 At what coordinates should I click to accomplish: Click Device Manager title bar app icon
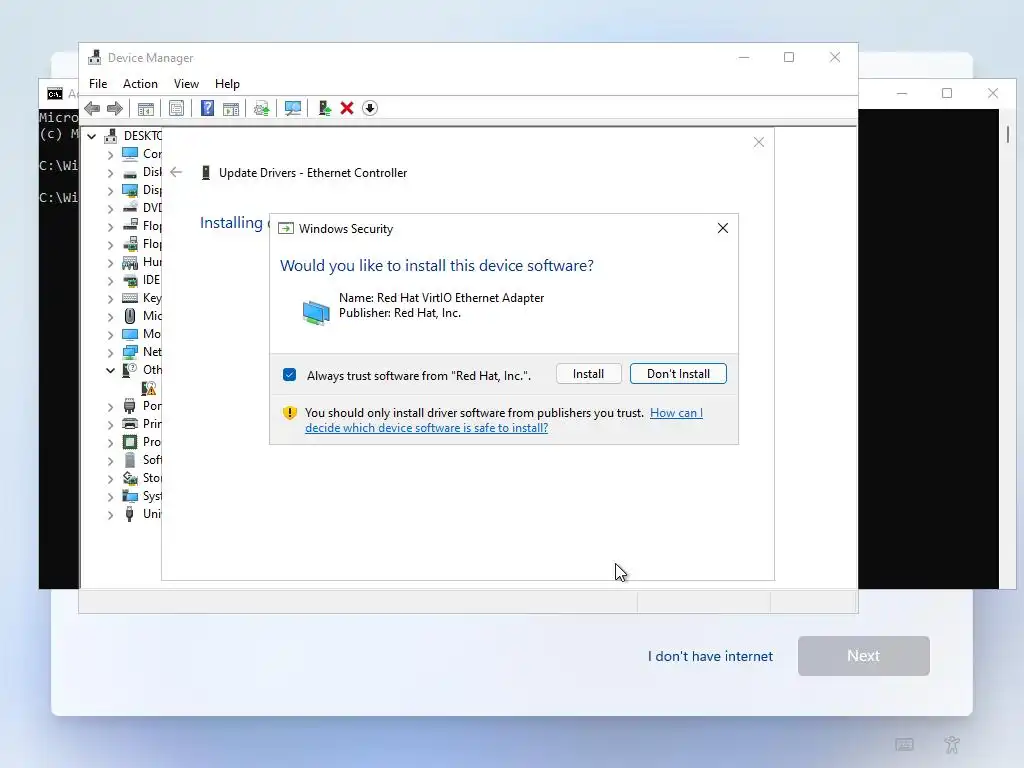coord(95,57)
